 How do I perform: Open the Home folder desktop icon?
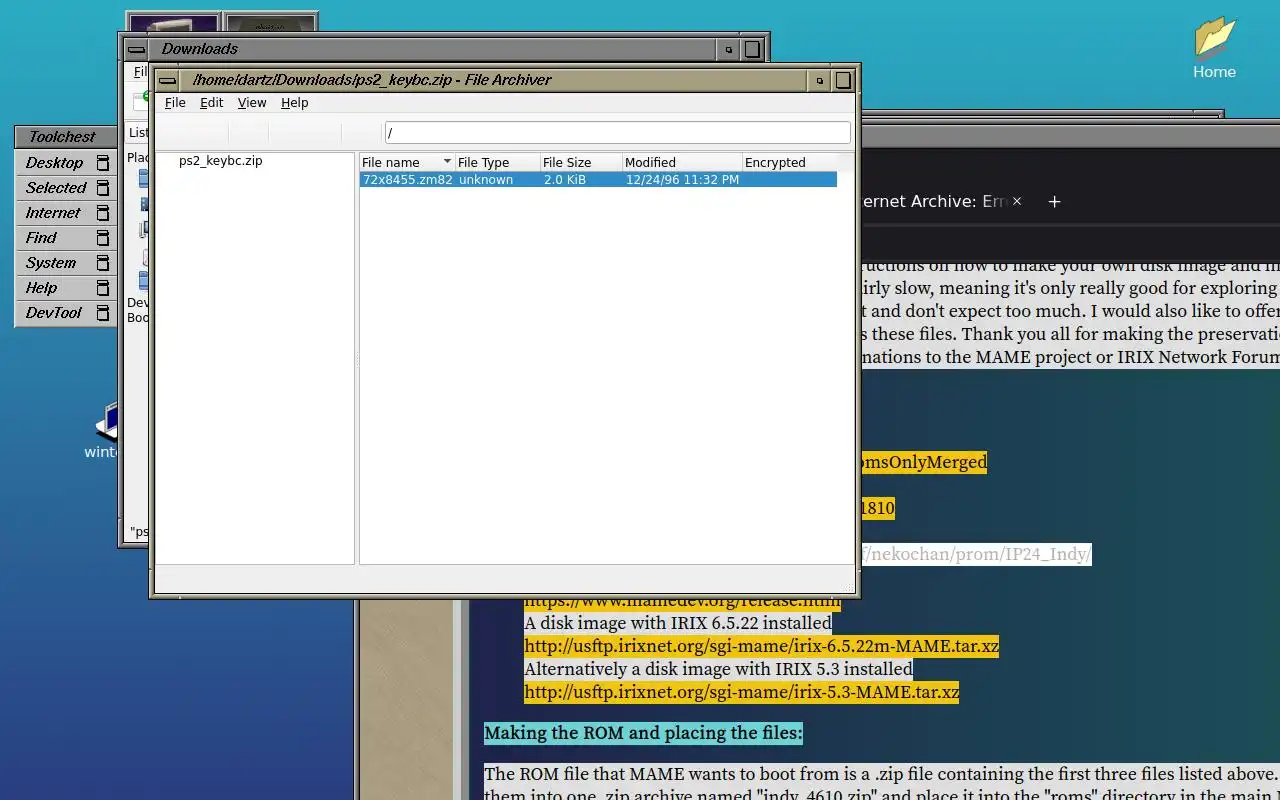pyautogui.click(x=1214, y=46)
